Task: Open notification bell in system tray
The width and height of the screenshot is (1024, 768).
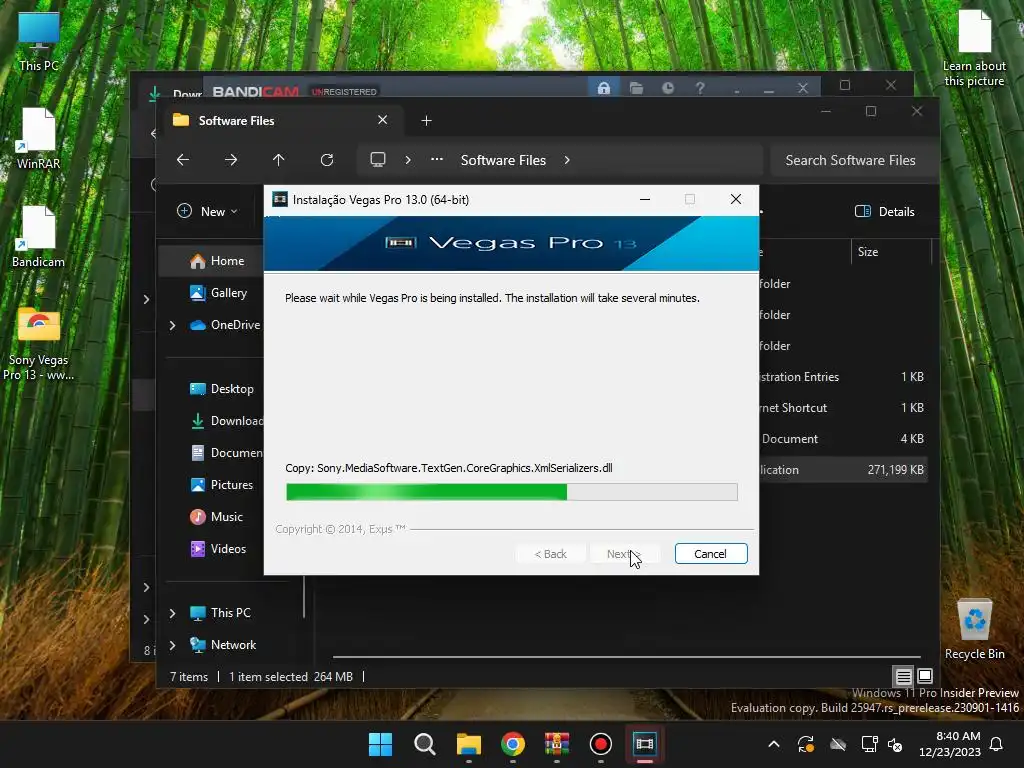Action: click(x=997, y=744)
